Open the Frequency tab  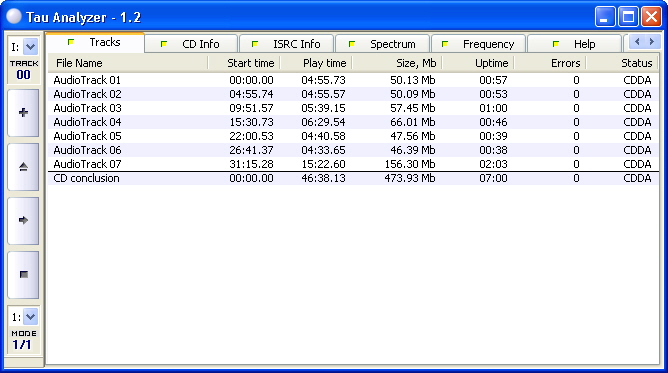pos(479,44)
